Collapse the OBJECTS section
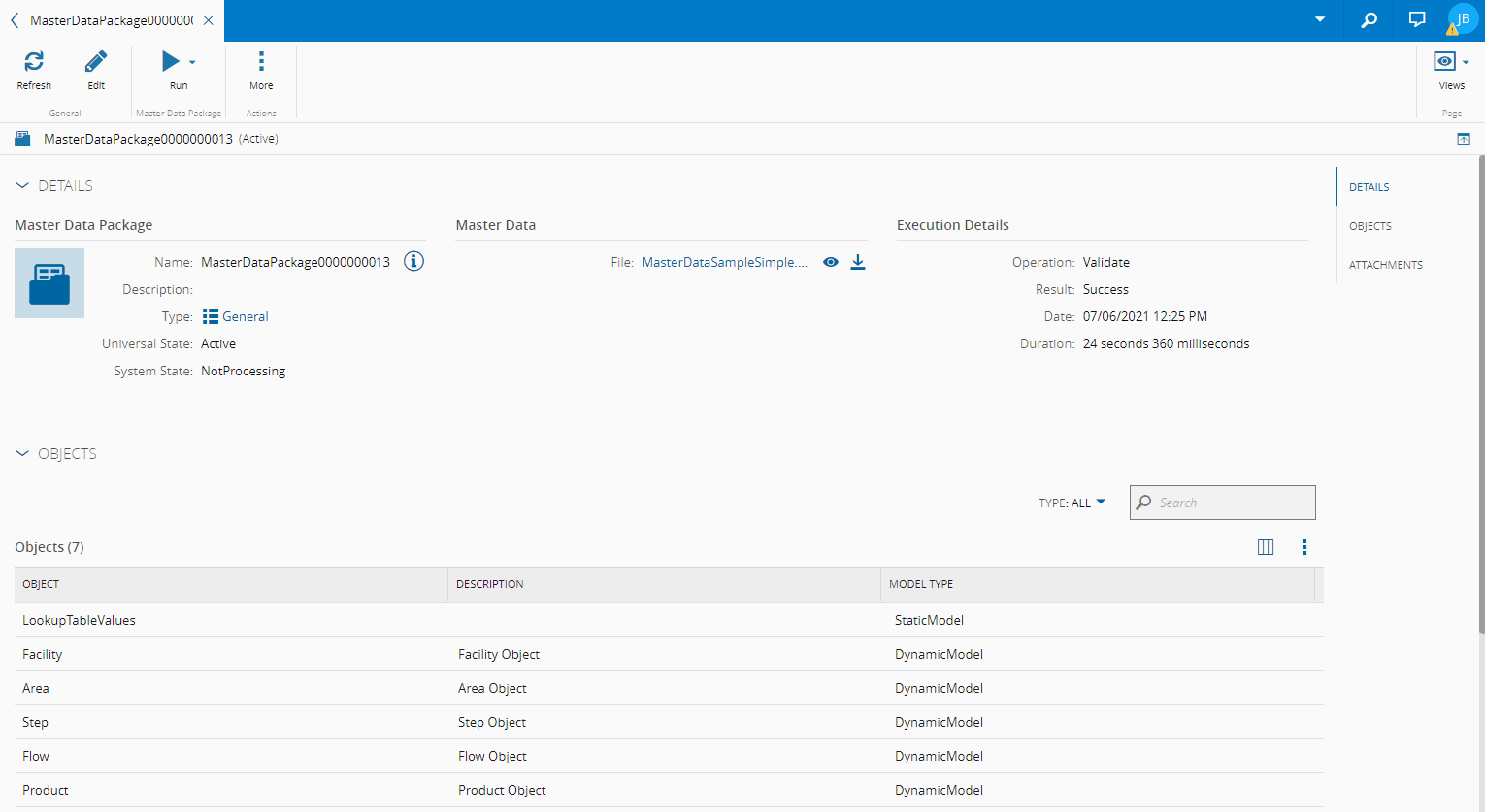 pos(22,454)
